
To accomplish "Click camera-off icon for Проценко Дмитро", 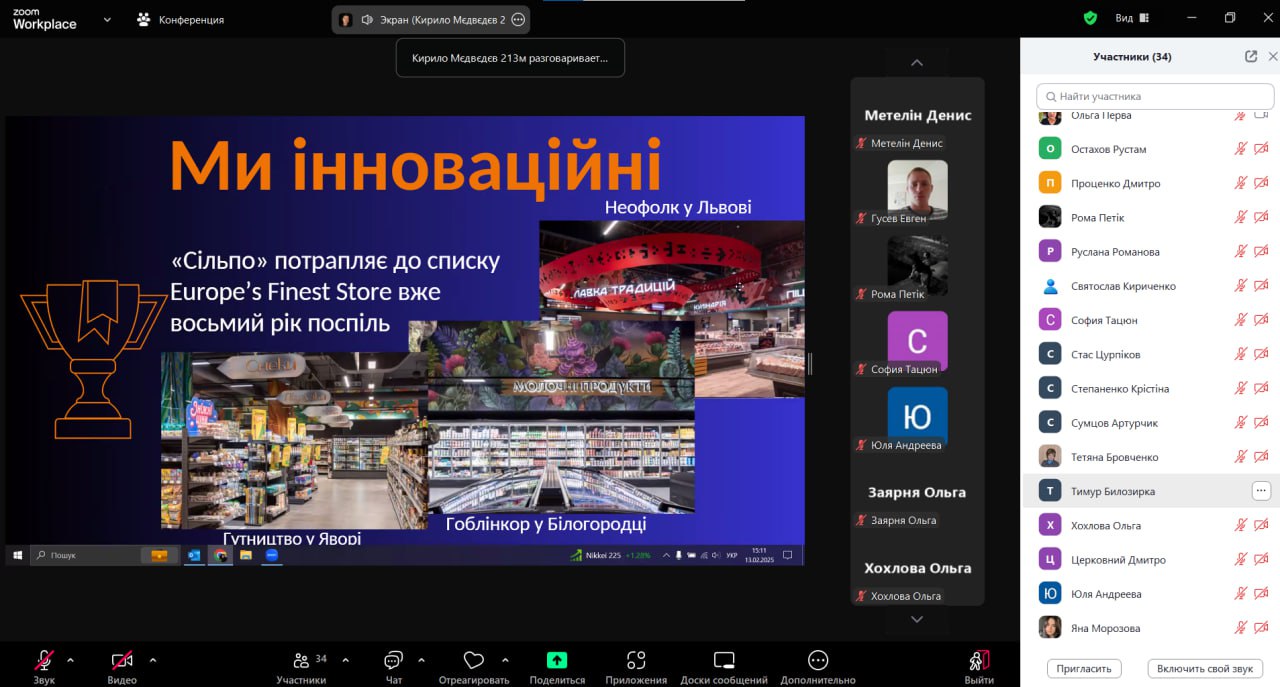I will click(1261, 183).
